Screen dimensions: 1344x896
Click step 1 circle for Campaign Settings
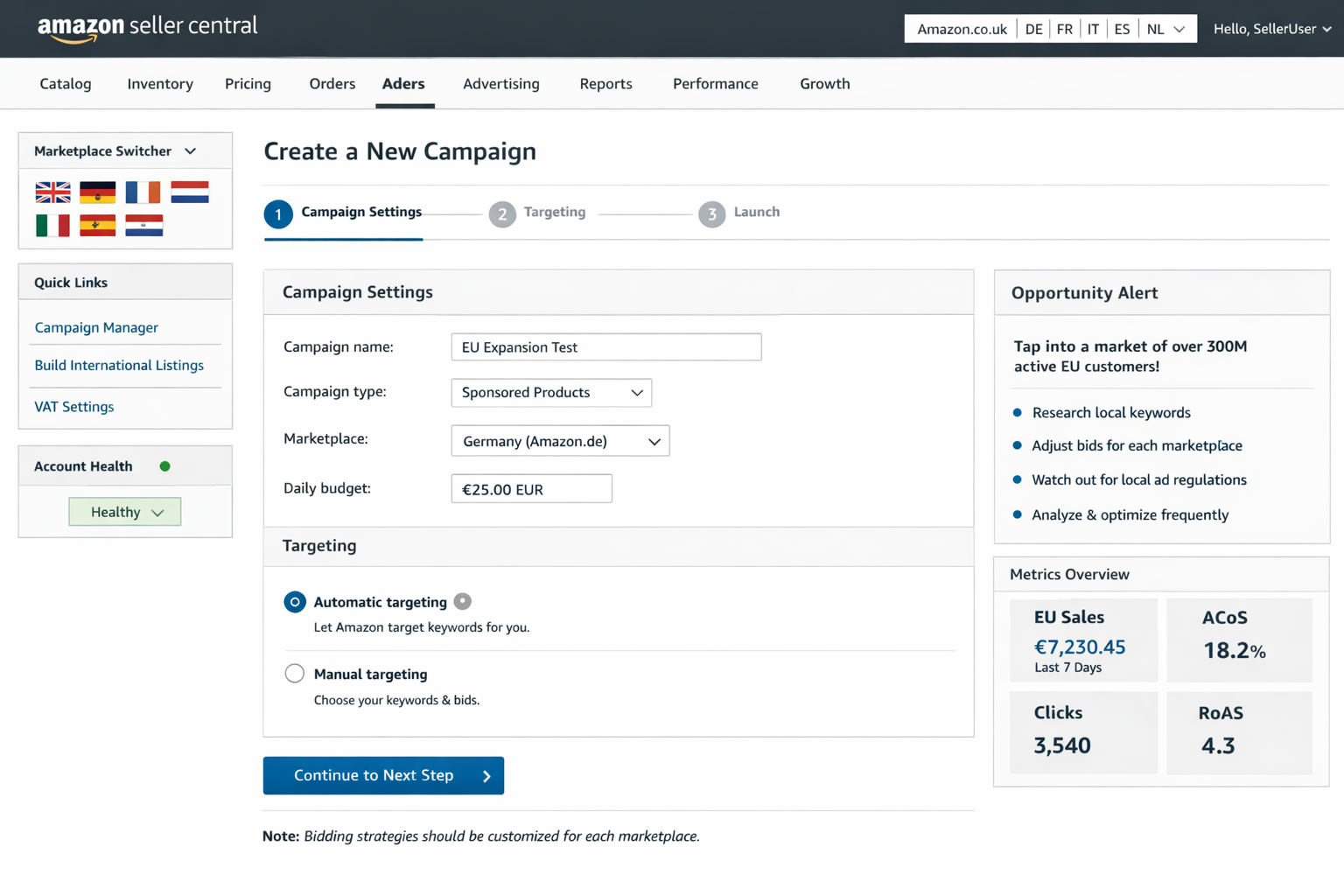pos(278,213)
